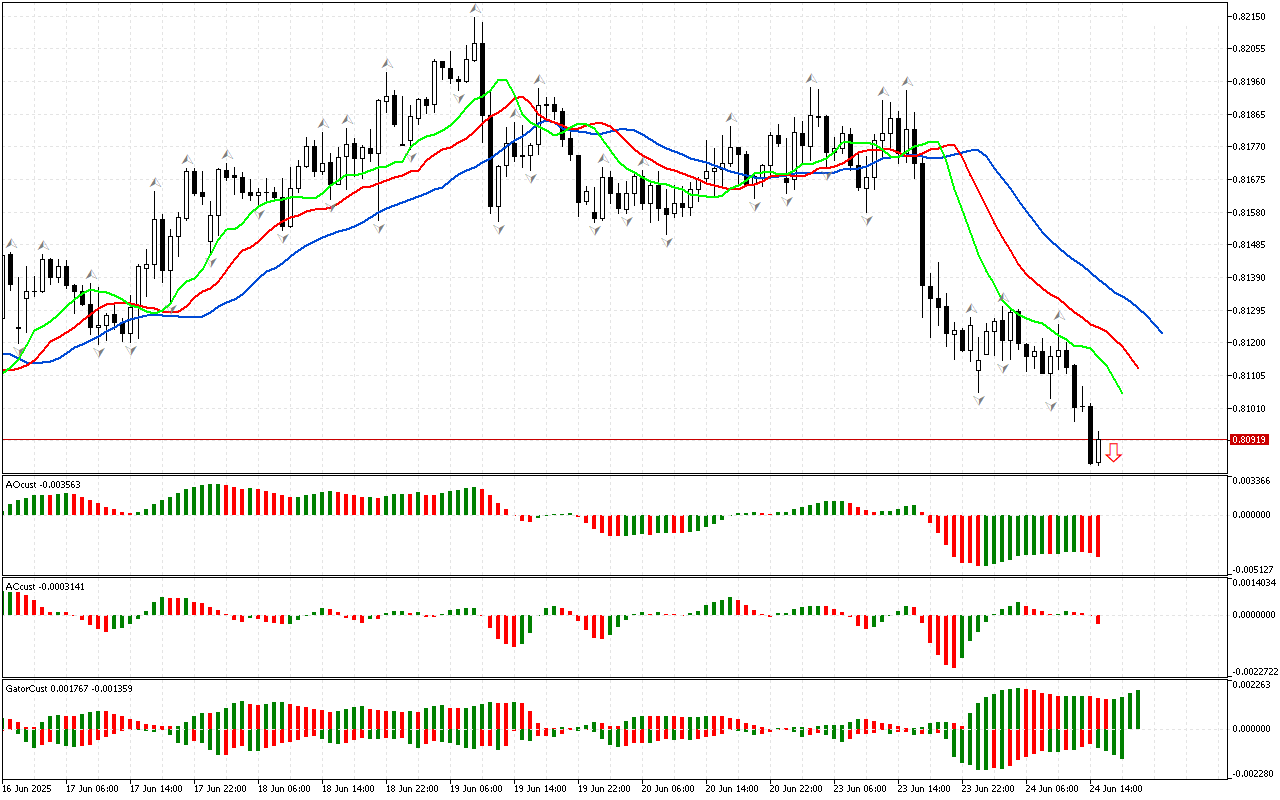
Task: Click the 19 Jun 14:00 time label
Action: click(x=538, y=789)
